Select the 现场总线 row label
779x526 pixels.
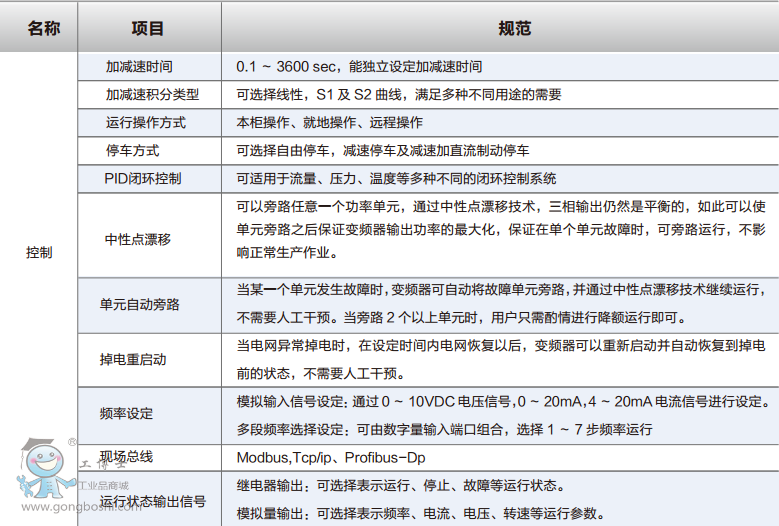127,456
